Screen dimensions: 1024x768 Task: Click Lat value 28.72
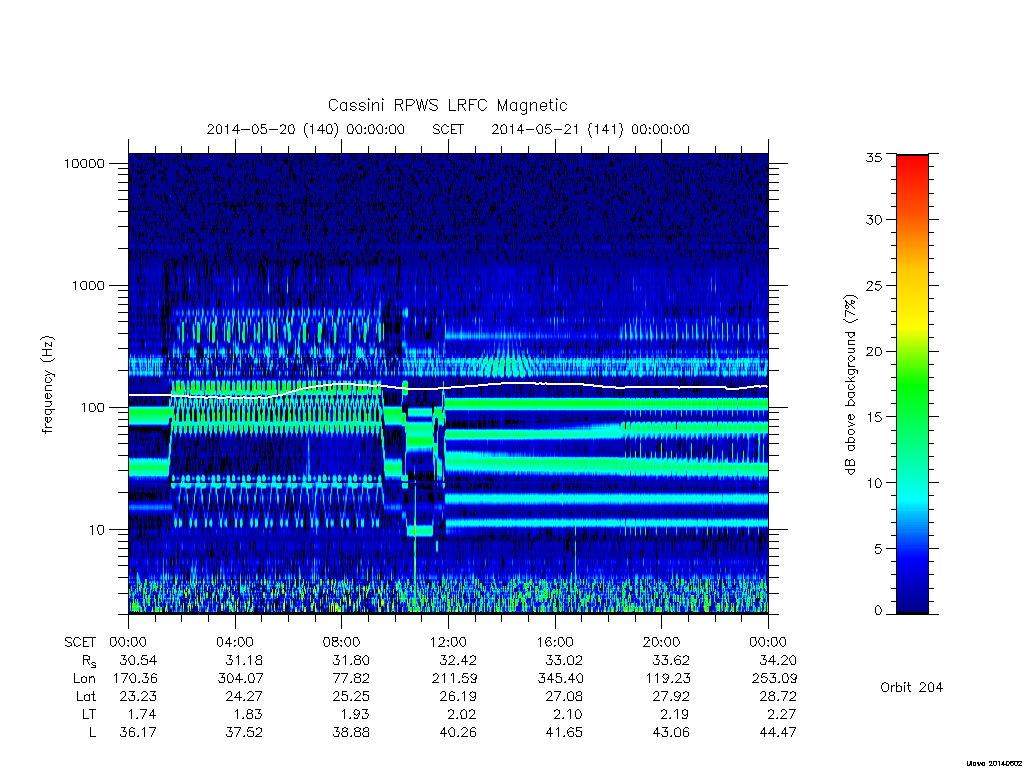[778, 696]
